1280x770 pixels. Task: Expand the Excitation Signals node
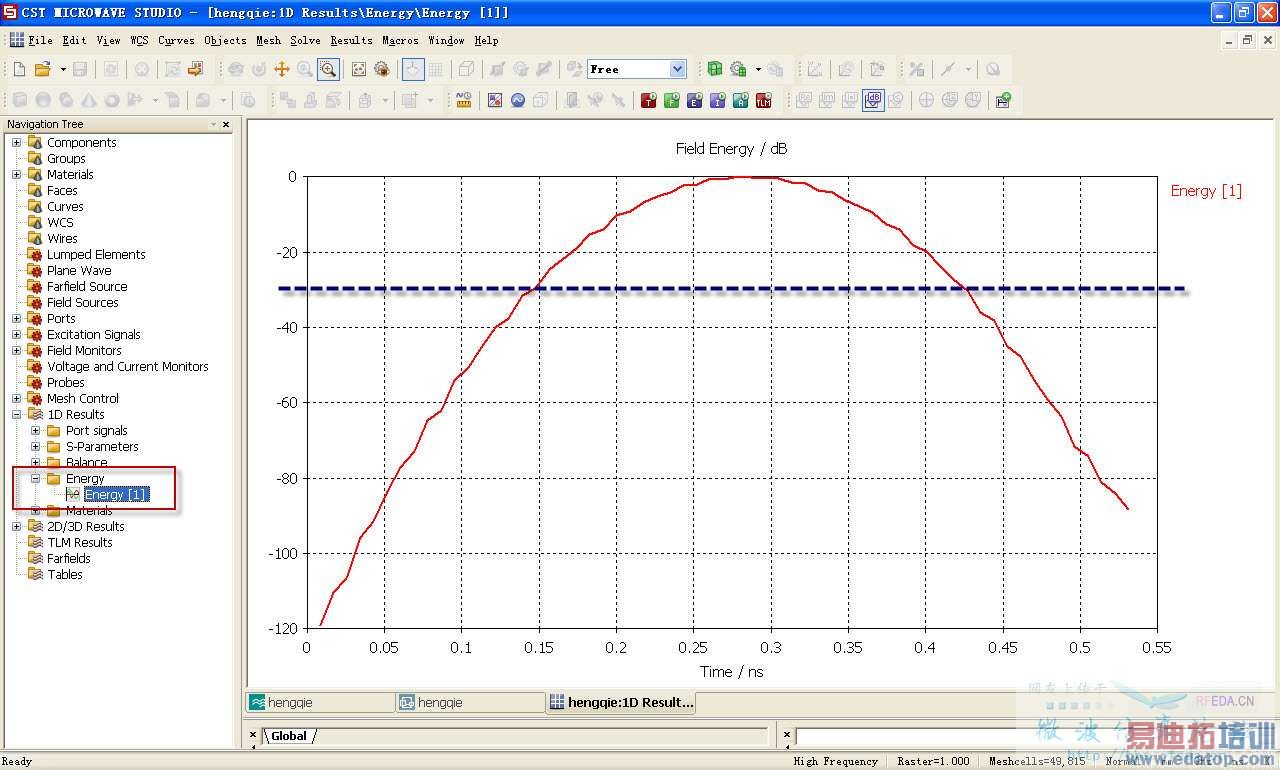(16, 334)
